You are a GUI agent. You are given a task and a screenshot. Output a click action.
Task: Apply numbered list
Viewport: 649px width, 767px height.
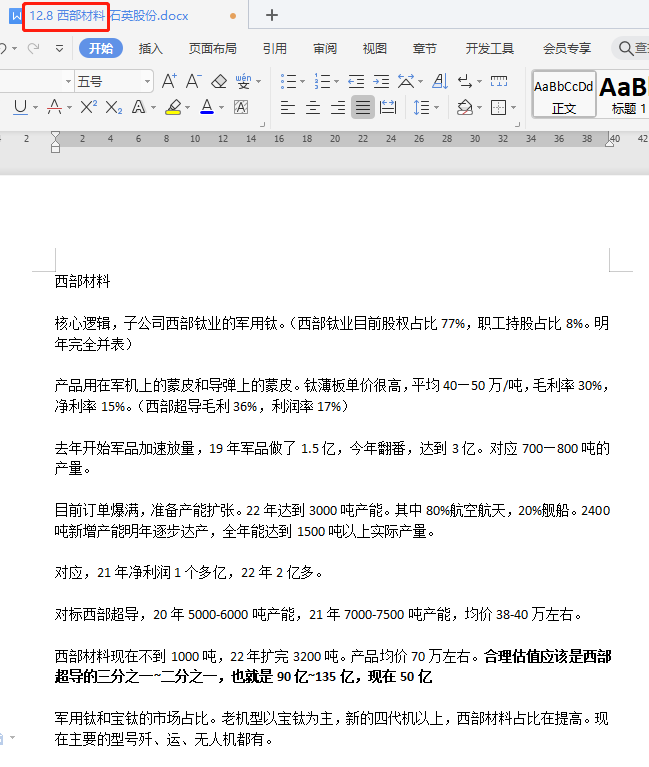point(322,81)
